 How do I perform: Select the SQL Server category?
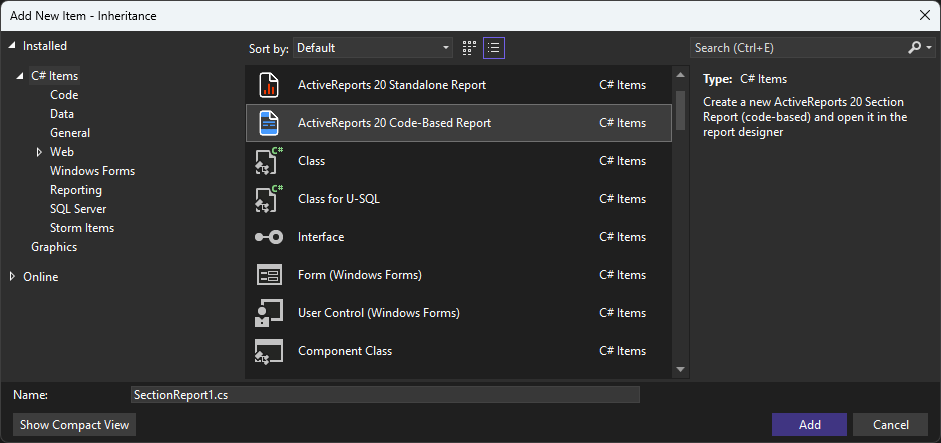coord(78,209)
